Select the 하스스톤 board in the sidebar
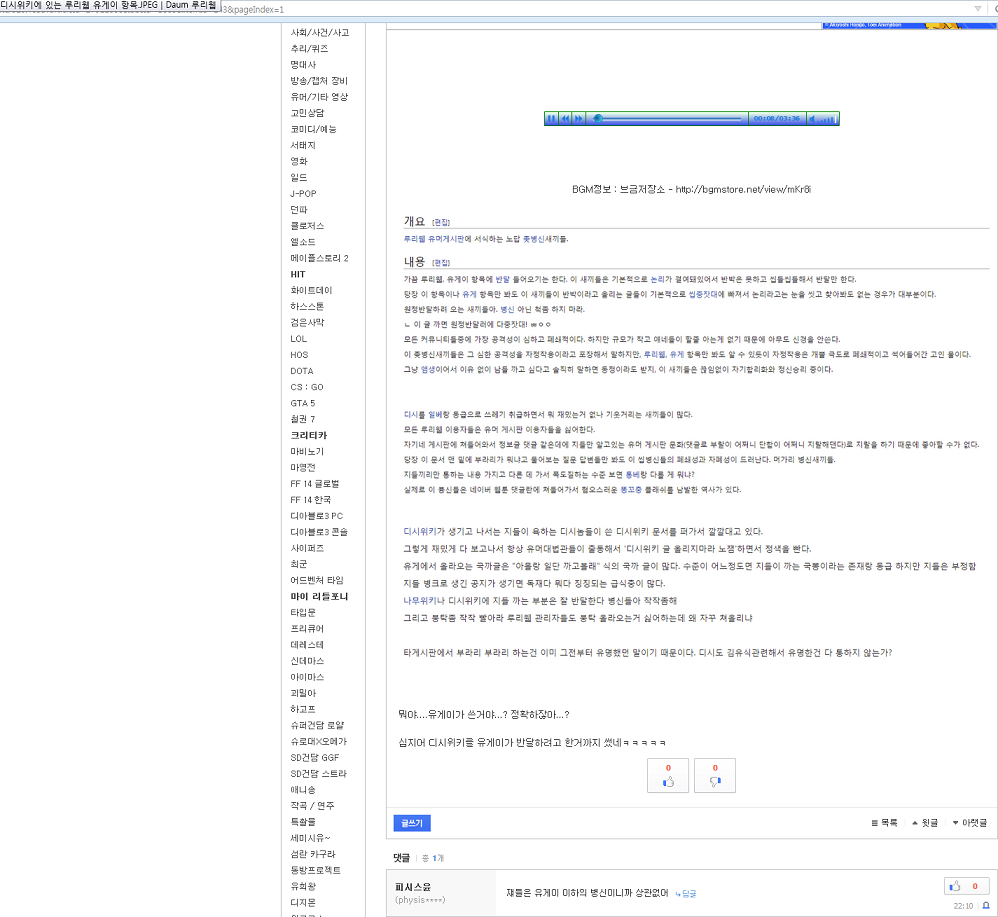The height and width of the screenshot is (917, 998). click(307, 307)
